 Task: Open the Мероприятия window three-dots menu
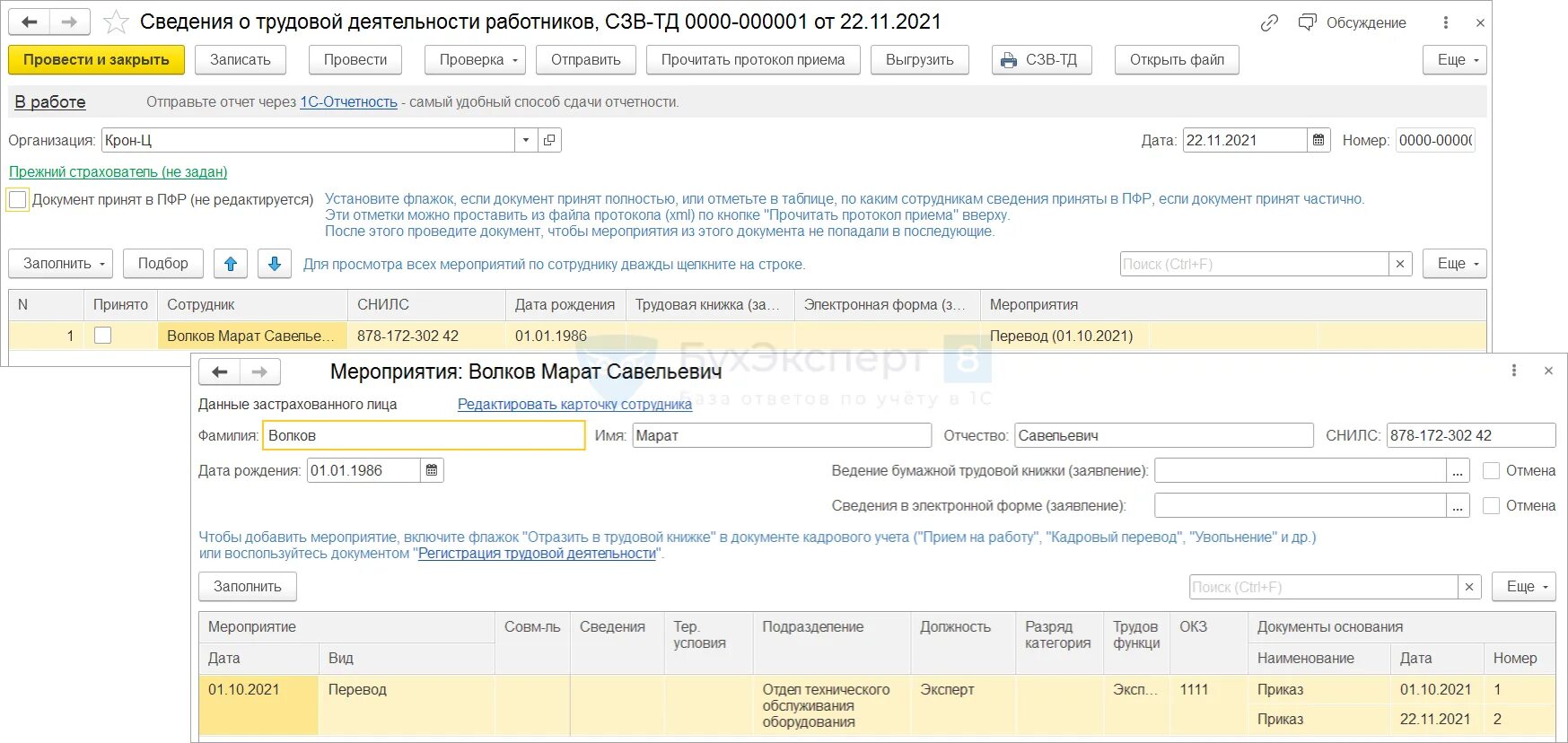[x=1514, y=371]
